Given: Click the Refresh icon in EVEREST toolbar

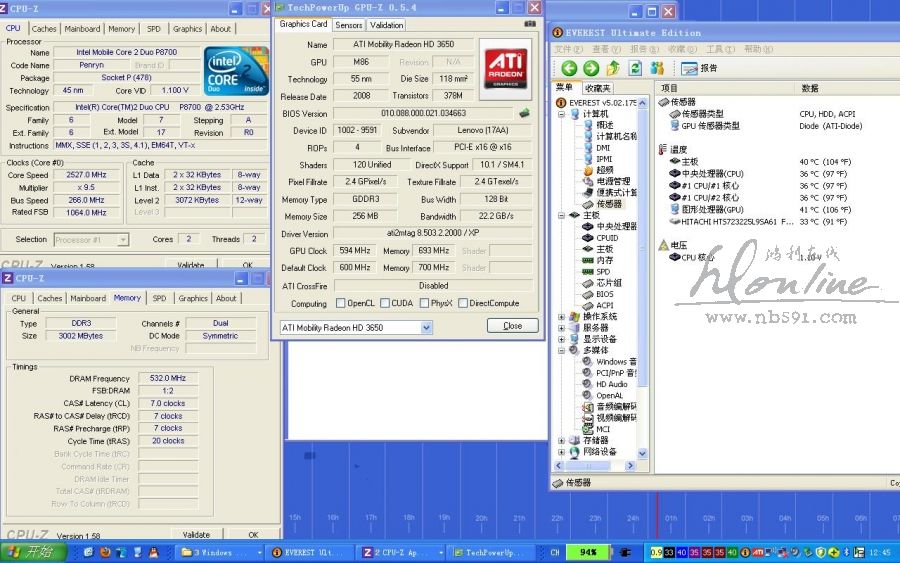Looking at the screenshot, I should pyautogui.click(x=634, y=68).
